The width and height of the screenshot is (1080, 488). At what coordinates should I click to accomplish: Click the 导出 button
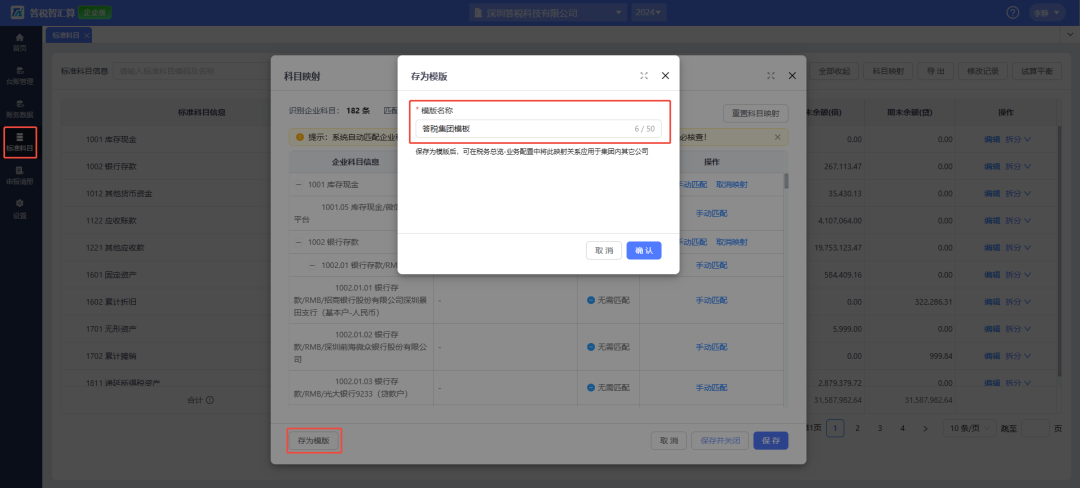click(x=936, y=71)
